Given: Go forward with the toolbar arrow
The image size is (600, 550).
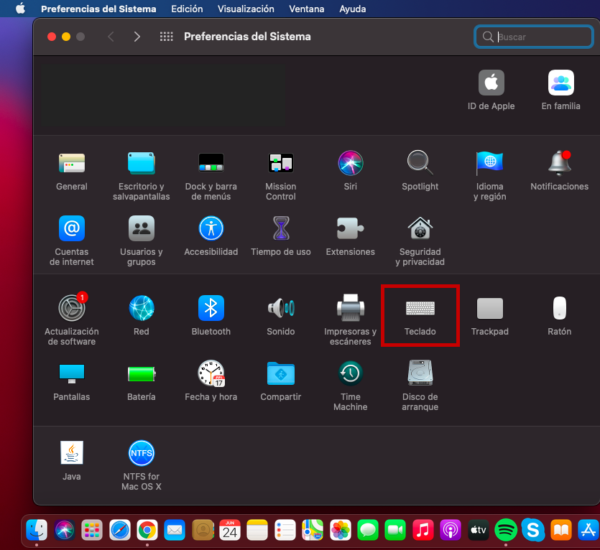Looking at the screenshot, I should point(136,37).
